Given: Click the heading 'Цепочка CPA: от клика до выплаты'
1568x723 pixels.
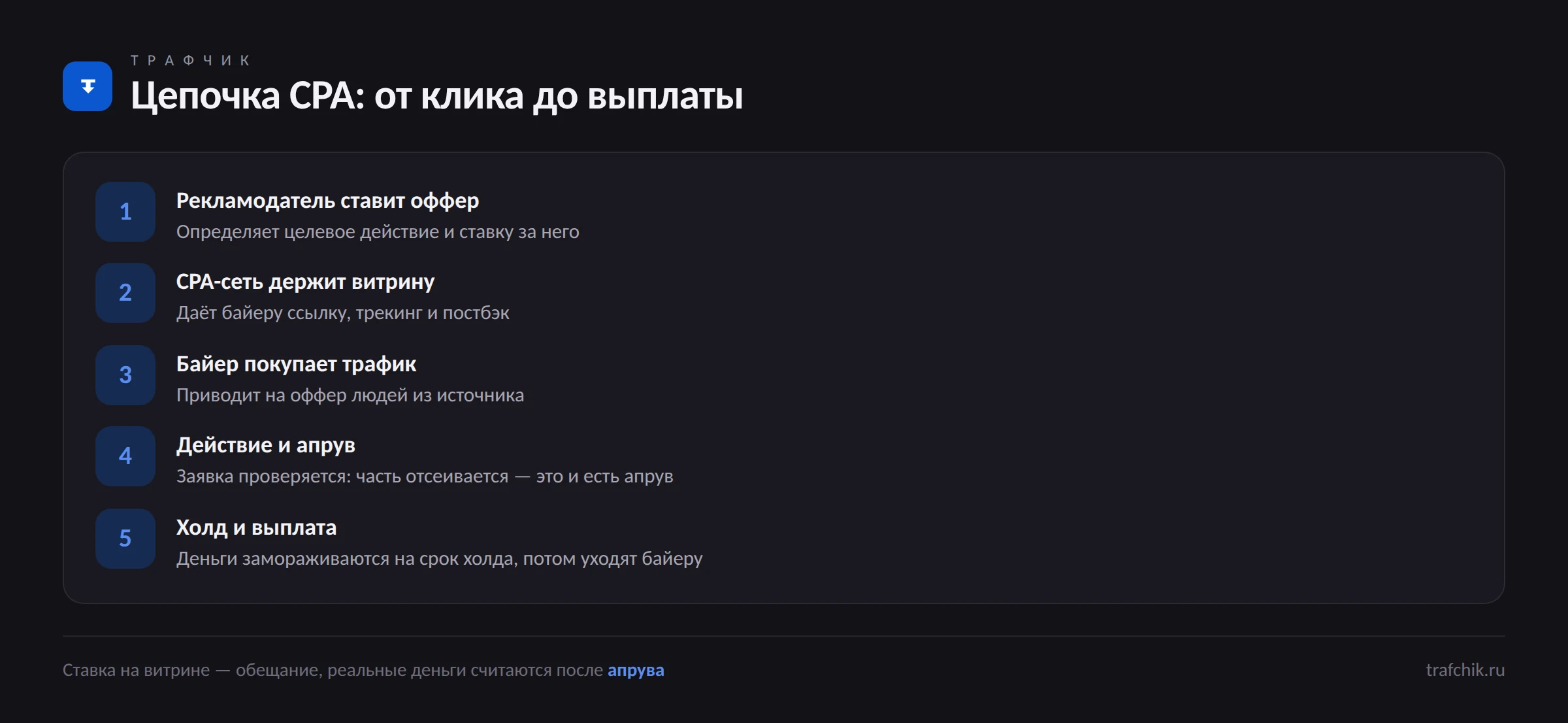Looking at the screenshot, I should point(437,95).
